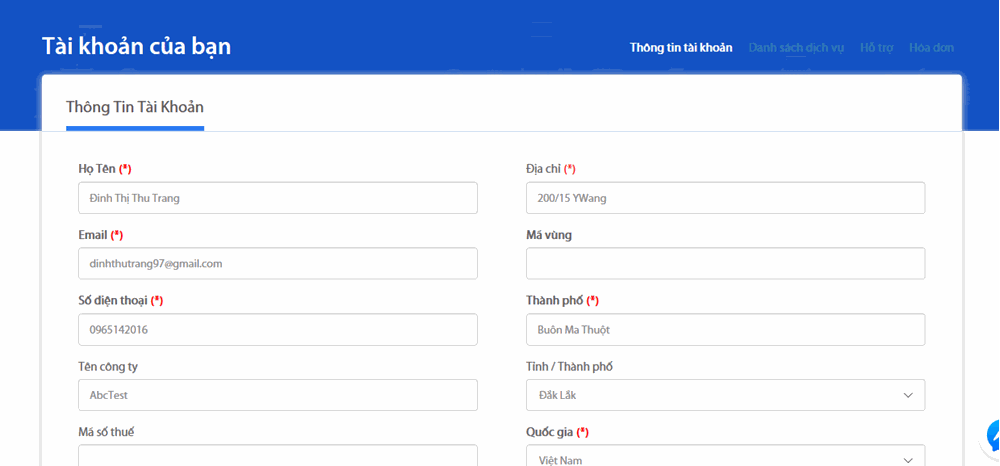The image size is (1000, 466).
Task: Click the Tài khoản của bạn heading
Action: 136,46
